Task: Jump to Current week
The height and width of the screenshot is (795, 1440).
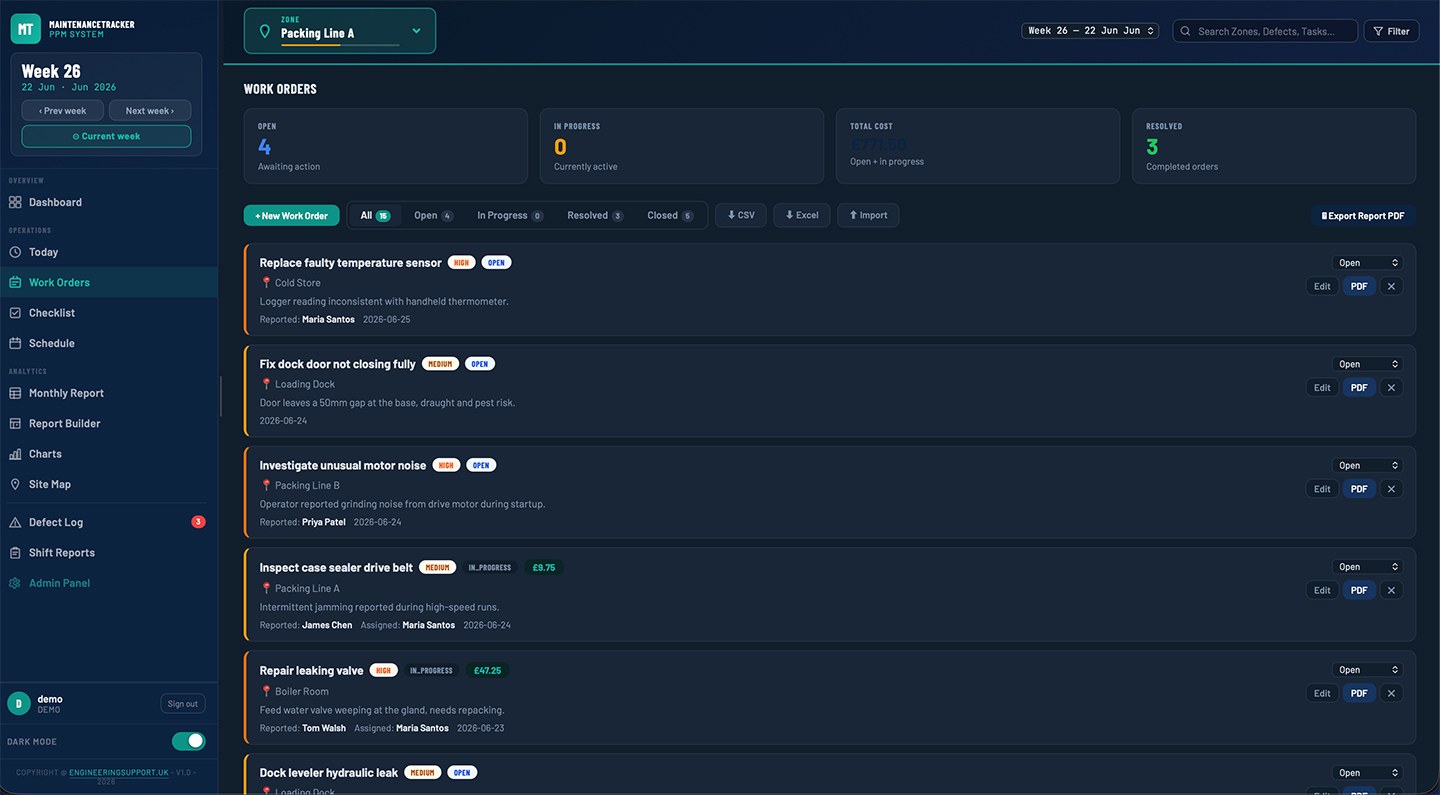Action: [x=106, y=136]
